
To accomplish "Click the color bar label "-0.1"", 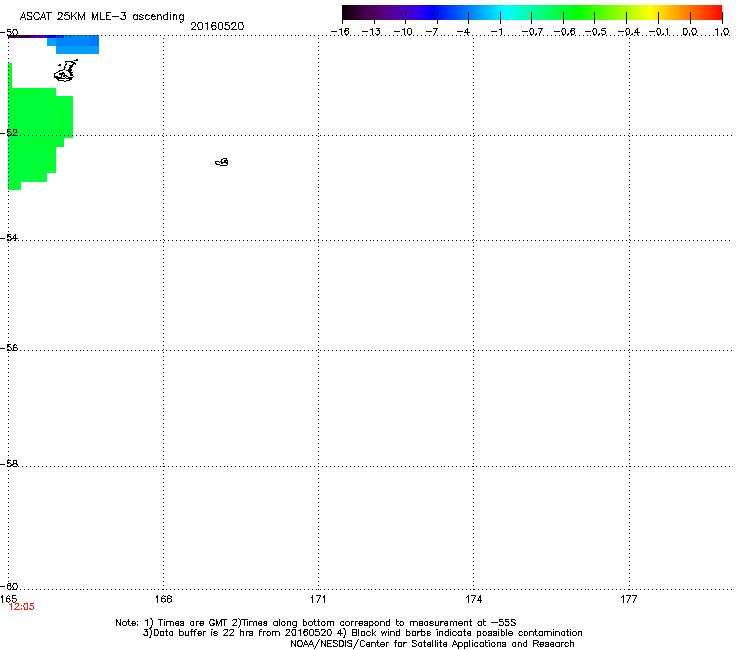I will coord(659,32).
